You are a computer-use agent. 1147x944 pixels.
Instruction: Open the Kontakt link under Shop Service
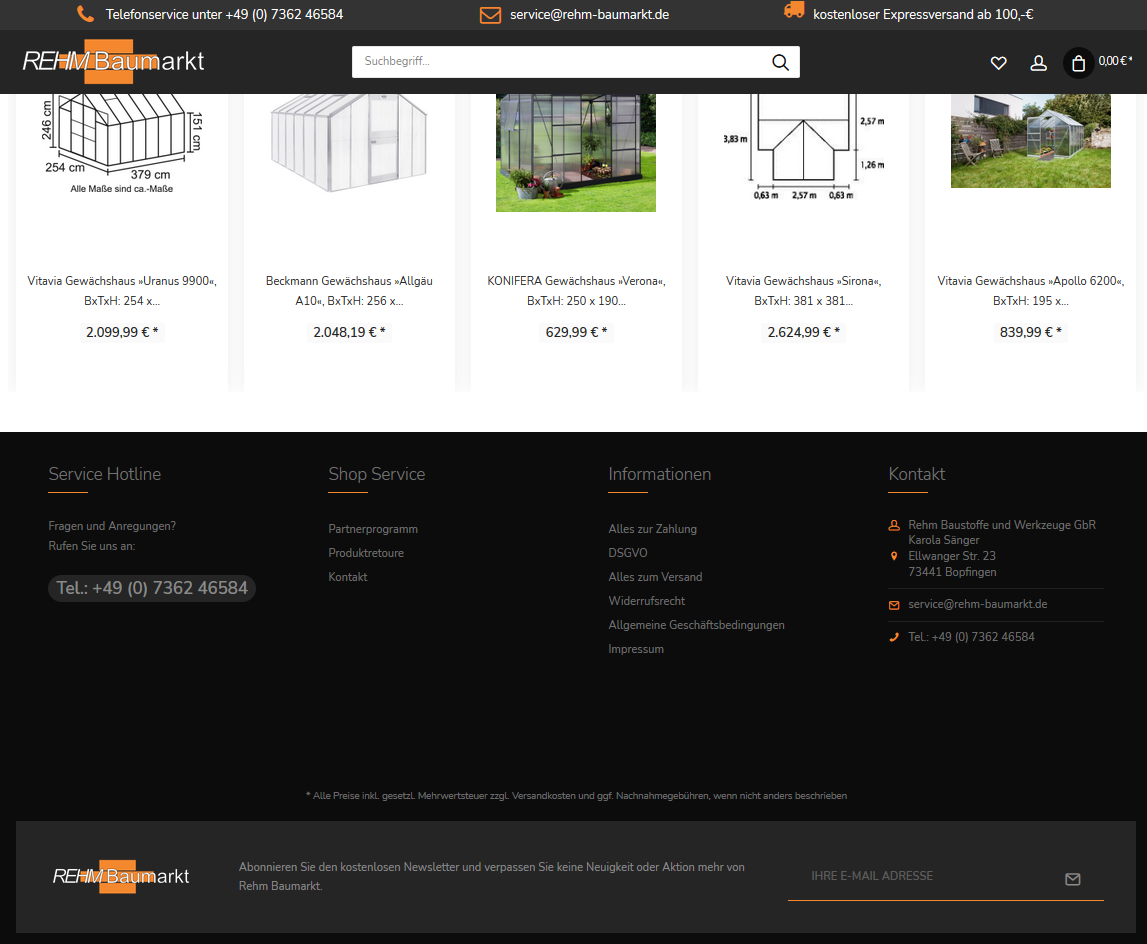click(x=347, y=577)
